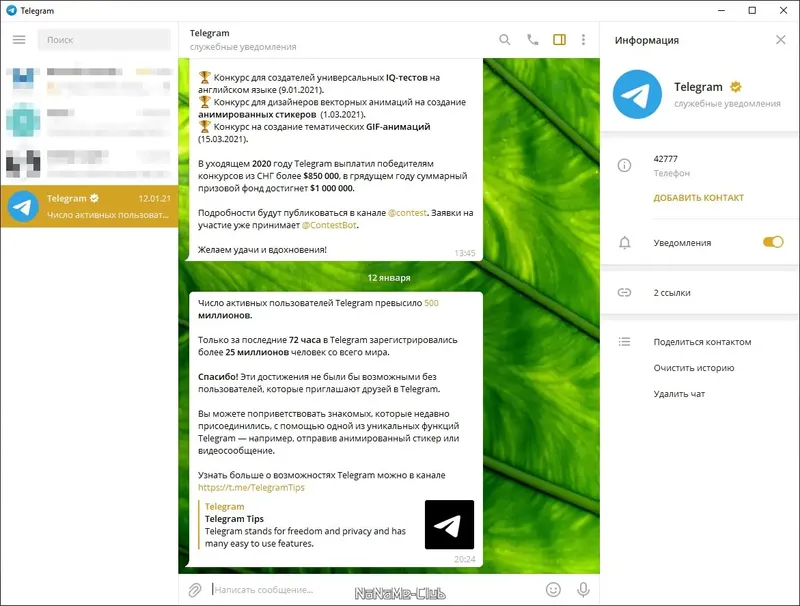Click the trophy emoji before IQ-тестов contest
This screenshot has width=800, height=606.
tap(205, 78)
